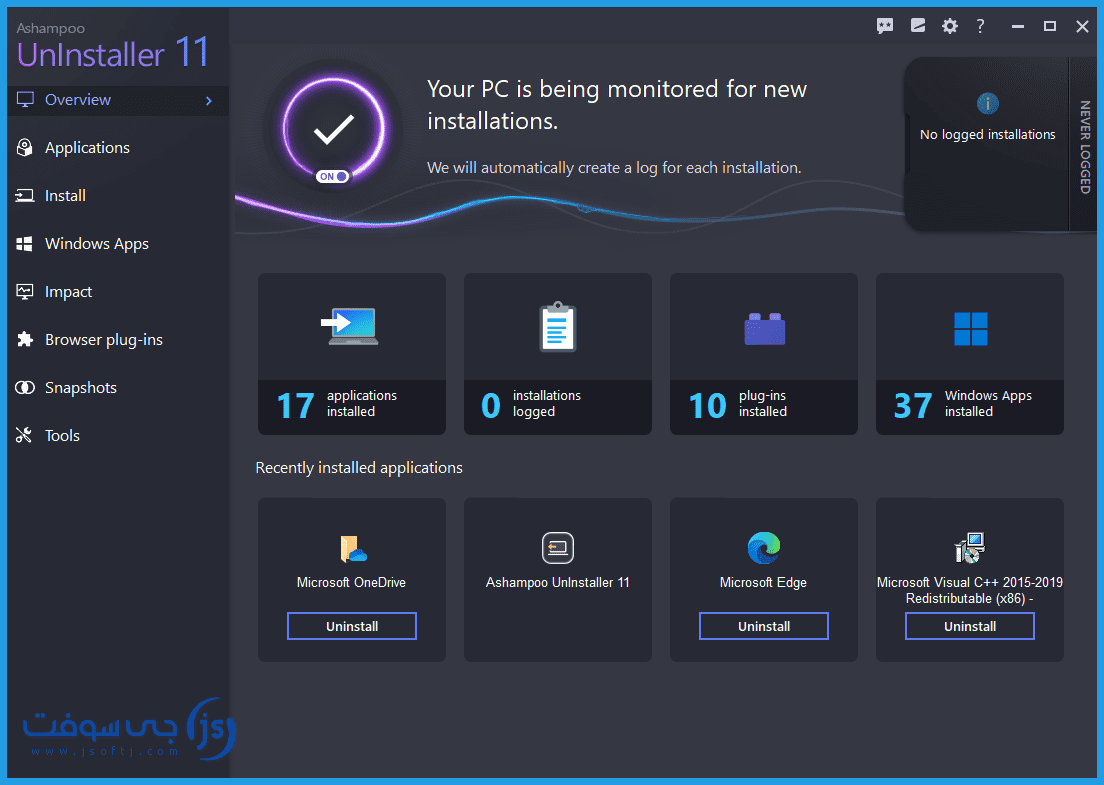Open the 37 Windows Apps installed tile
The image size is (1104, 785).
(x=970, y=353)
